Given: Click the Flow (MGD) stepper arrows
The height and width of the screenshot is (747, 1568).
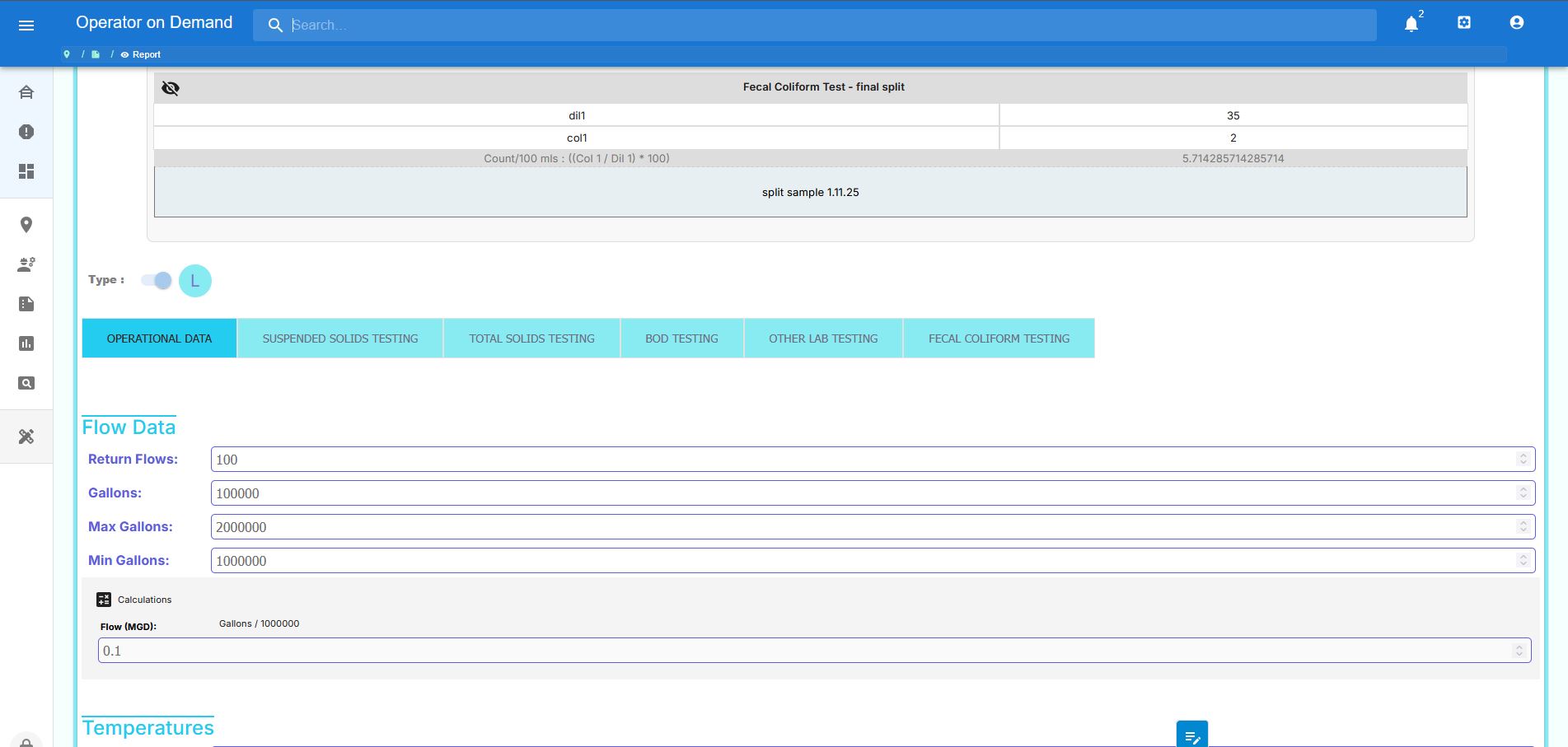Looking at the screenshot, I should (1519, 651).
